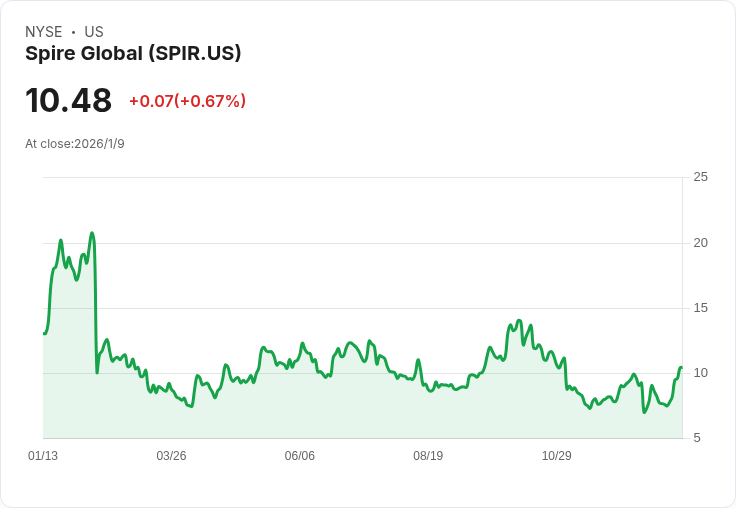Click the +0.07(+0.67%) price change

[x=187, y=101]
